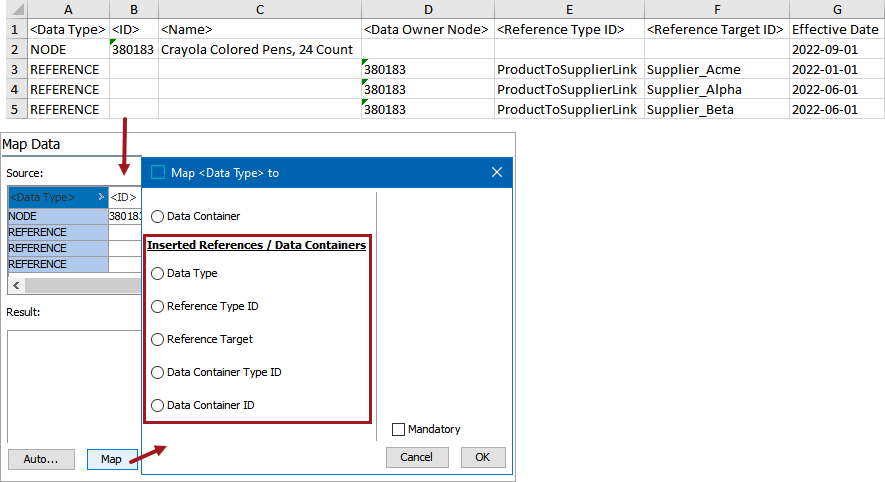Click ProductToSupplierLink cell in the Supplier_Acme row
Image resolution: width=885 pixels, height=482 pixels.
click(569, 69)
